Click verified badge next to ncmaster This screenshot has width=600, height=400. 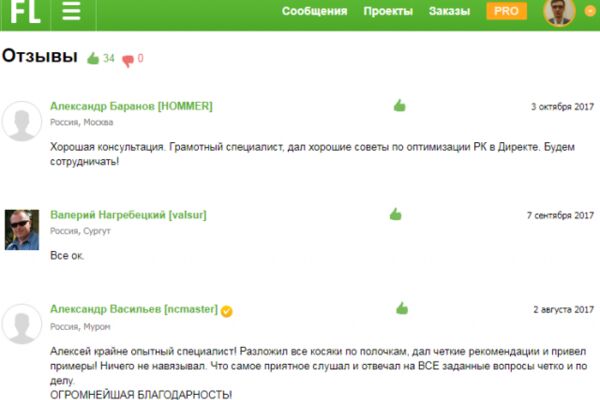click(x=227, y=312)
